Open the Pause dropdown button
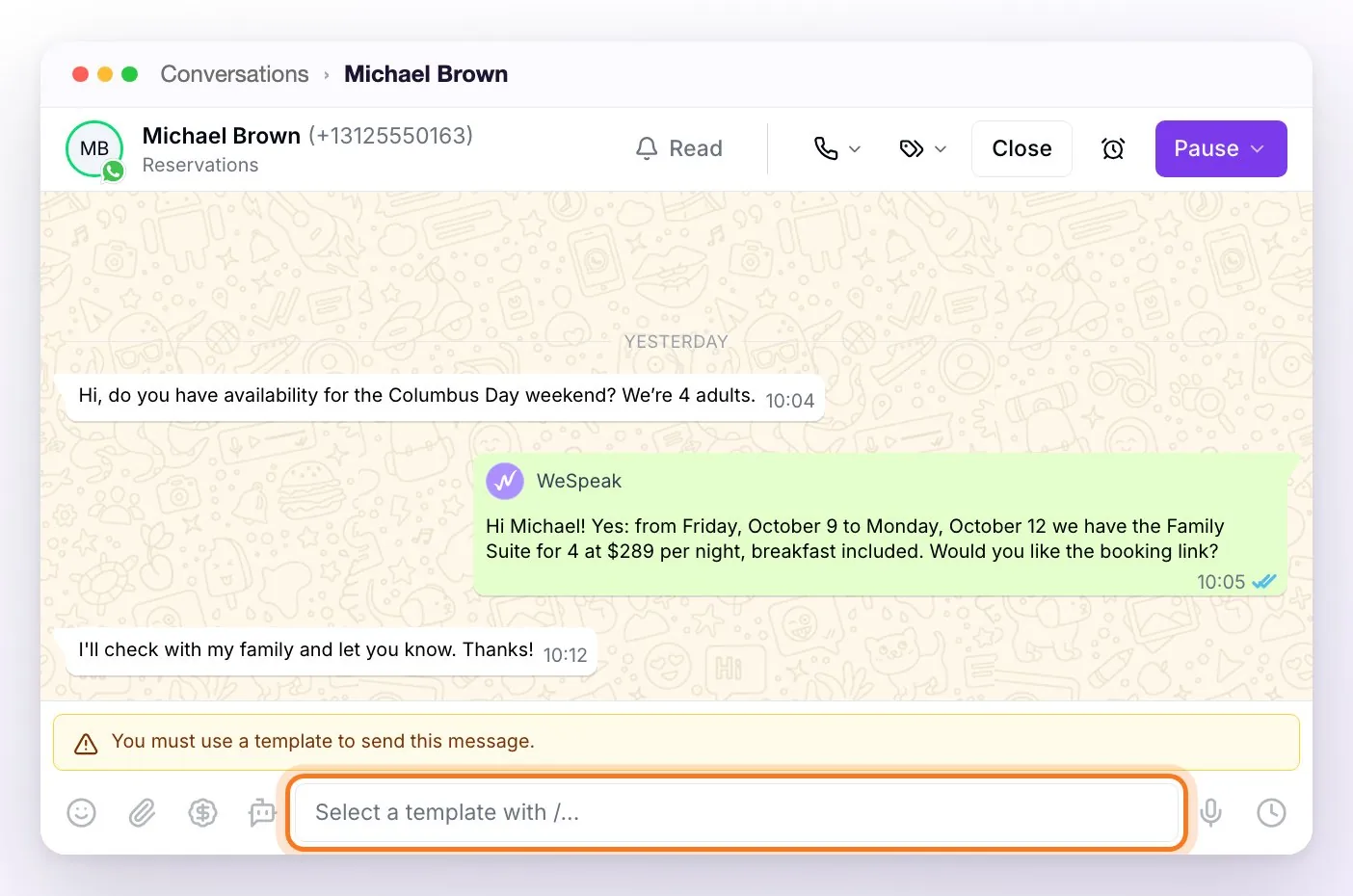The image size is (1353, 896). click(x=1221, y=148)
